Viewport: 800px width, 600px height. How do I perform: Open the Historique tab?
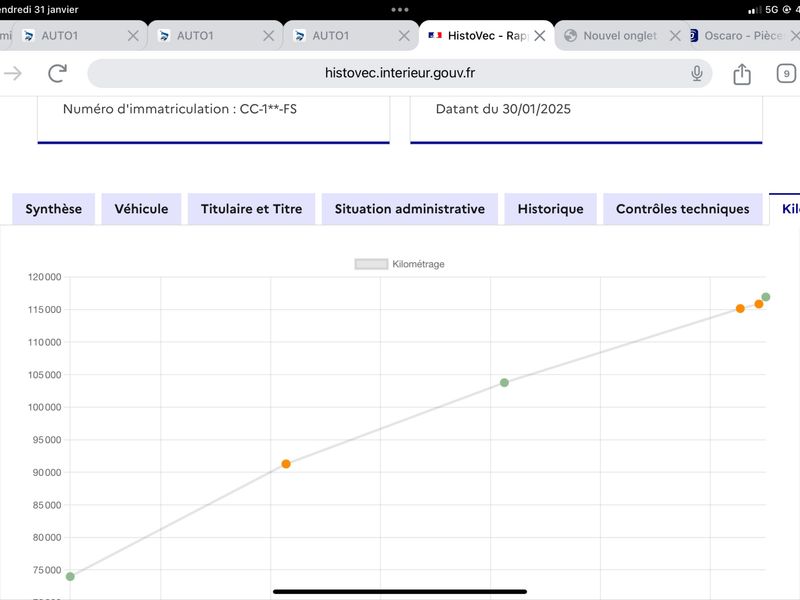tap(551, 209)
